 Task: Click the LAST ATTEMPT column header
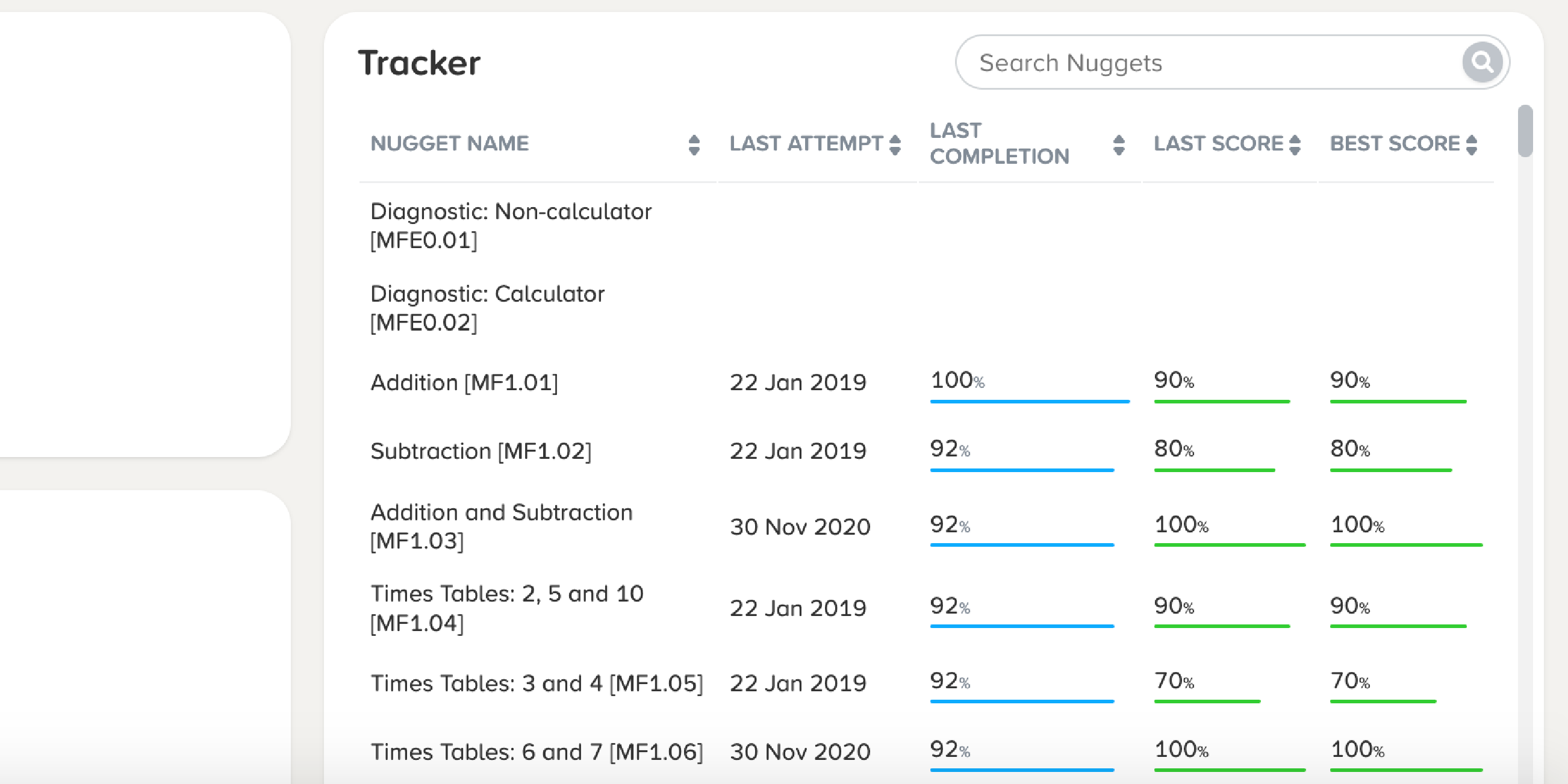click(x=806, y=143)
